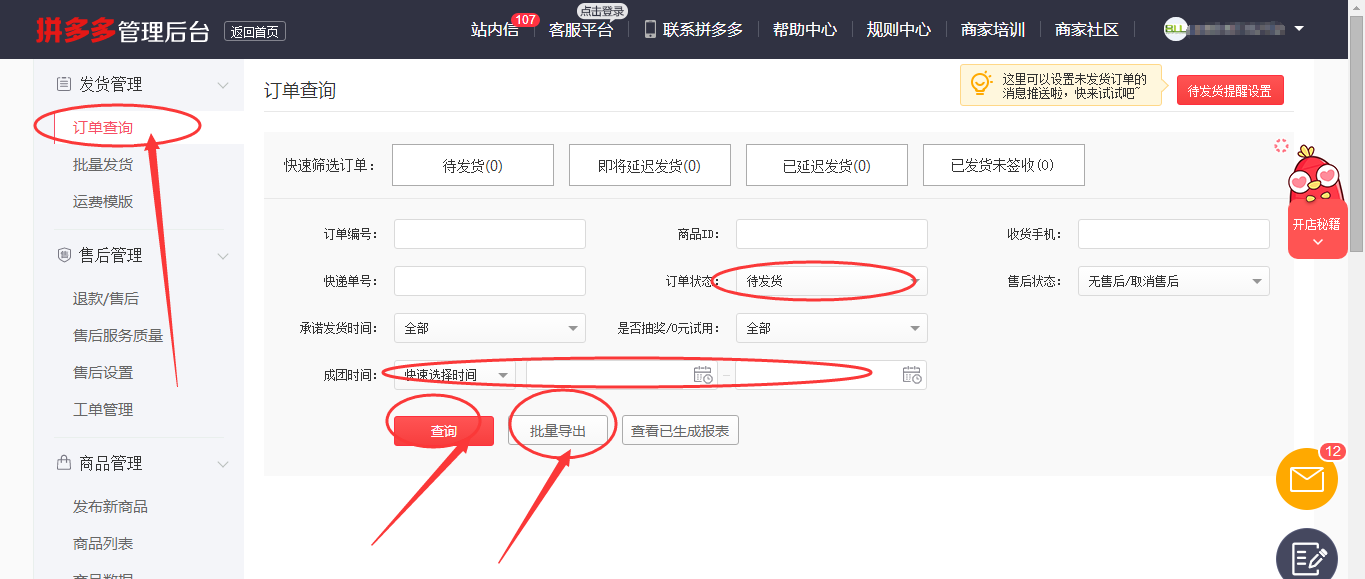Screen dimensions: 1365x579
Task: Click the 返回首页 button
Action: coord(255,32)
